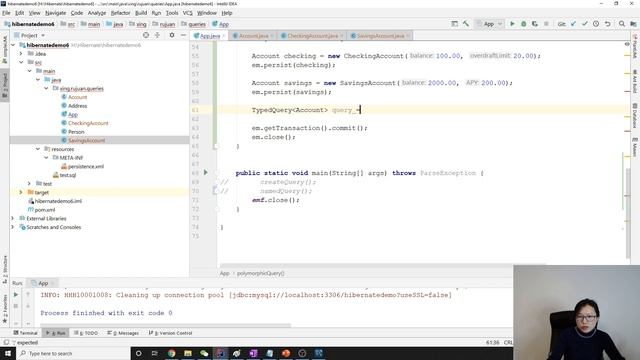This screenshot has width=640, height=360.
Task: Open project structure icon at toolbar end
Action: (x=633, y=24)
